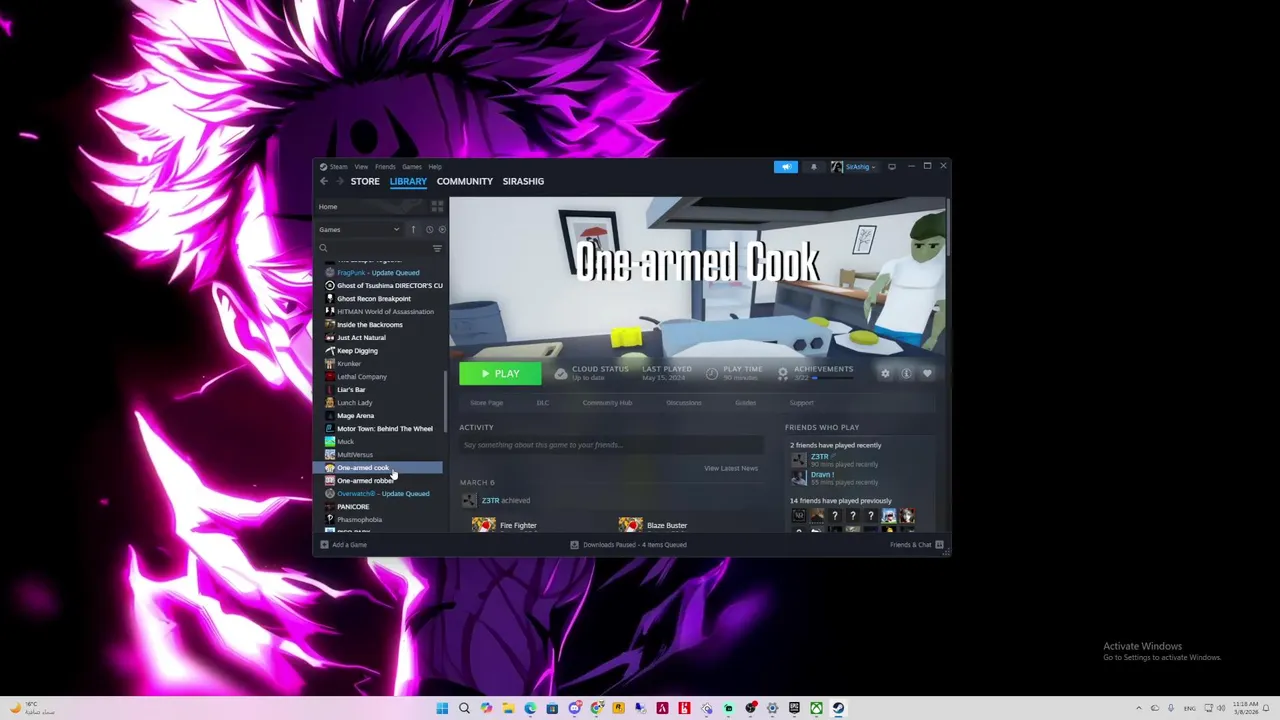The height and width of the screenshot is (720, 1280).
Task: Click the Add a Game plus icon
Action: coord(324,545)
